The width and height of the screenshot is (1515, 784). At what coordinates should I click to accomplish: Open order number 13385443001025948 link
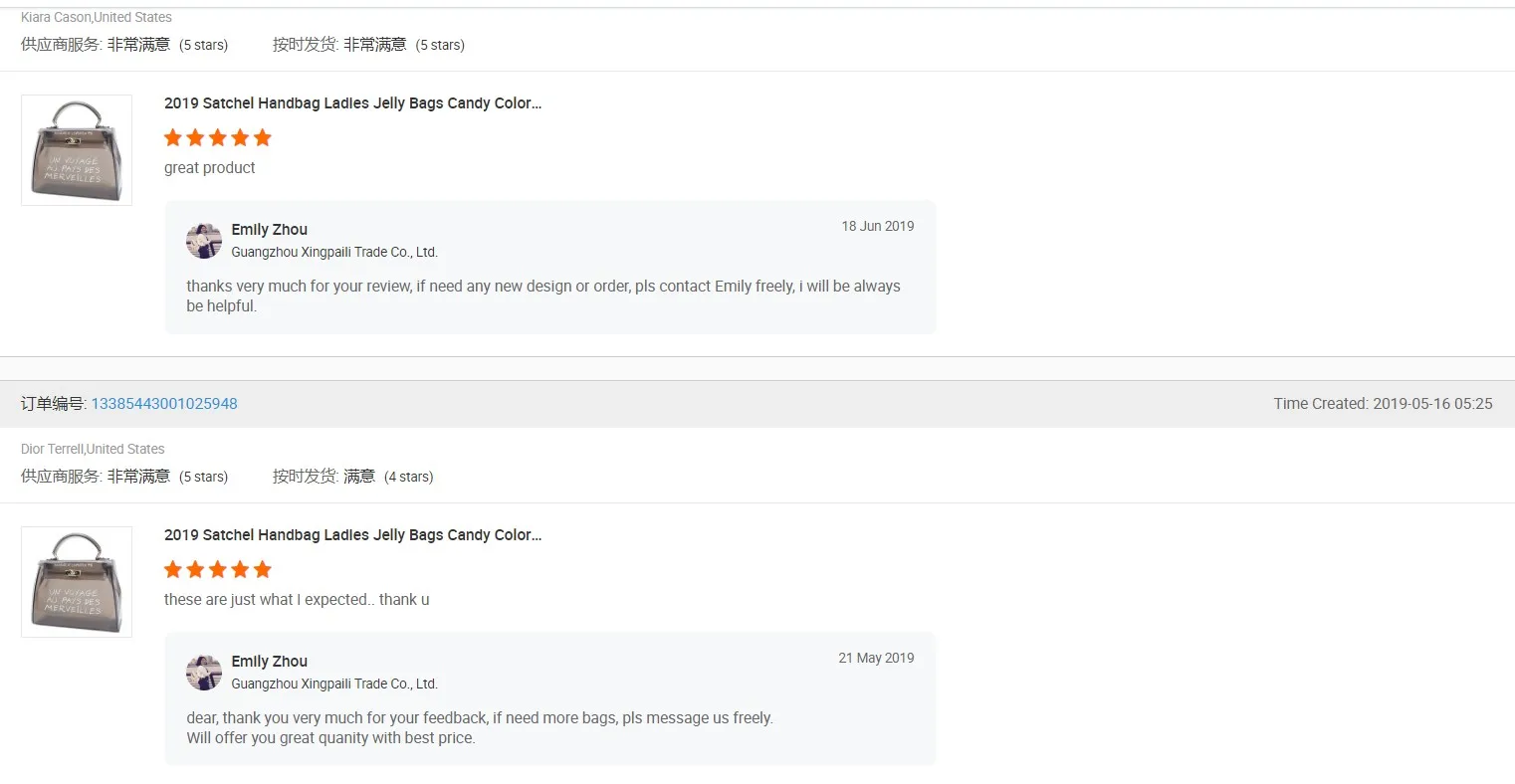click(x=164, y=404)
